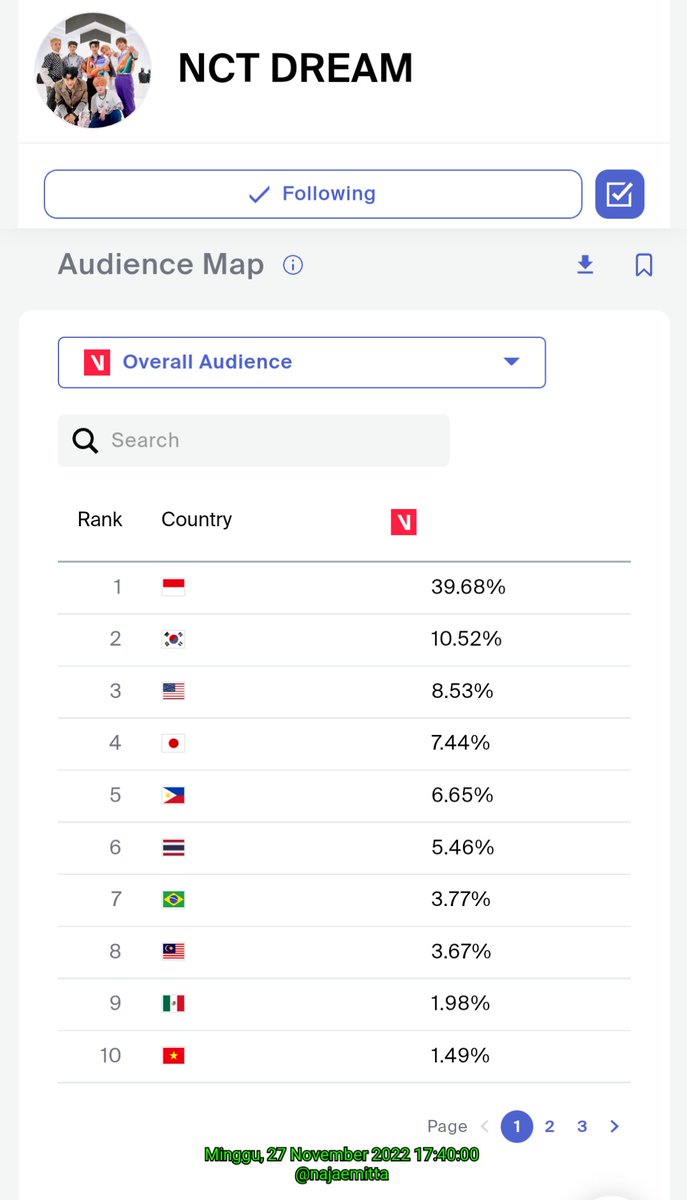Click the 5.46% value
687x1200 pixels.
(463, 847)
